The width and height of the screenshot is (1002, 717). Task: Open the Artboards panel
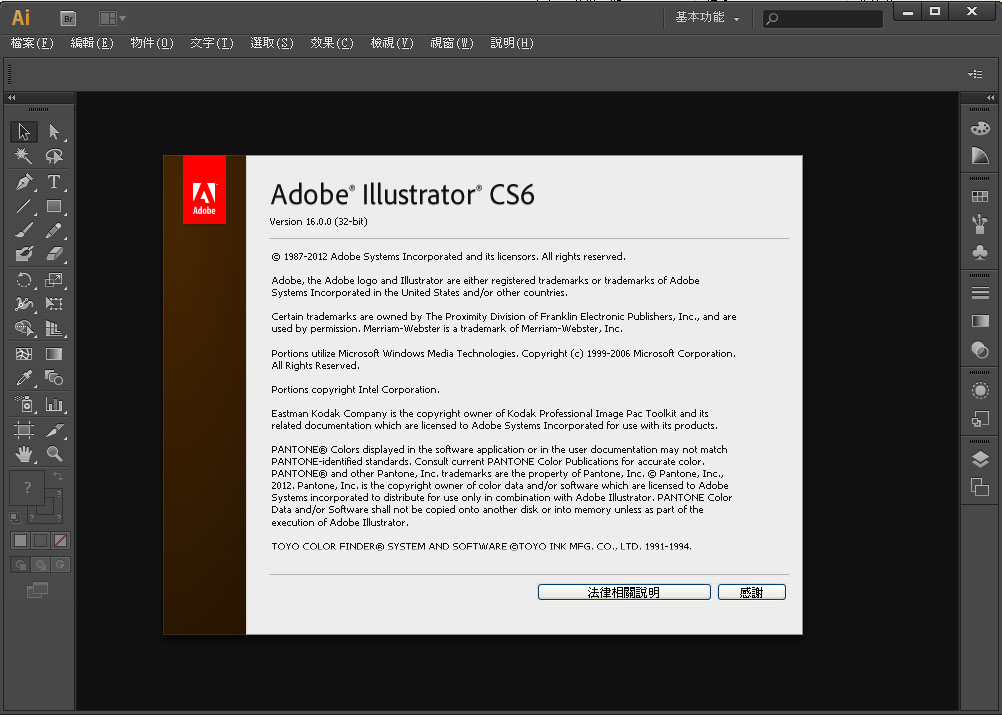980,487
